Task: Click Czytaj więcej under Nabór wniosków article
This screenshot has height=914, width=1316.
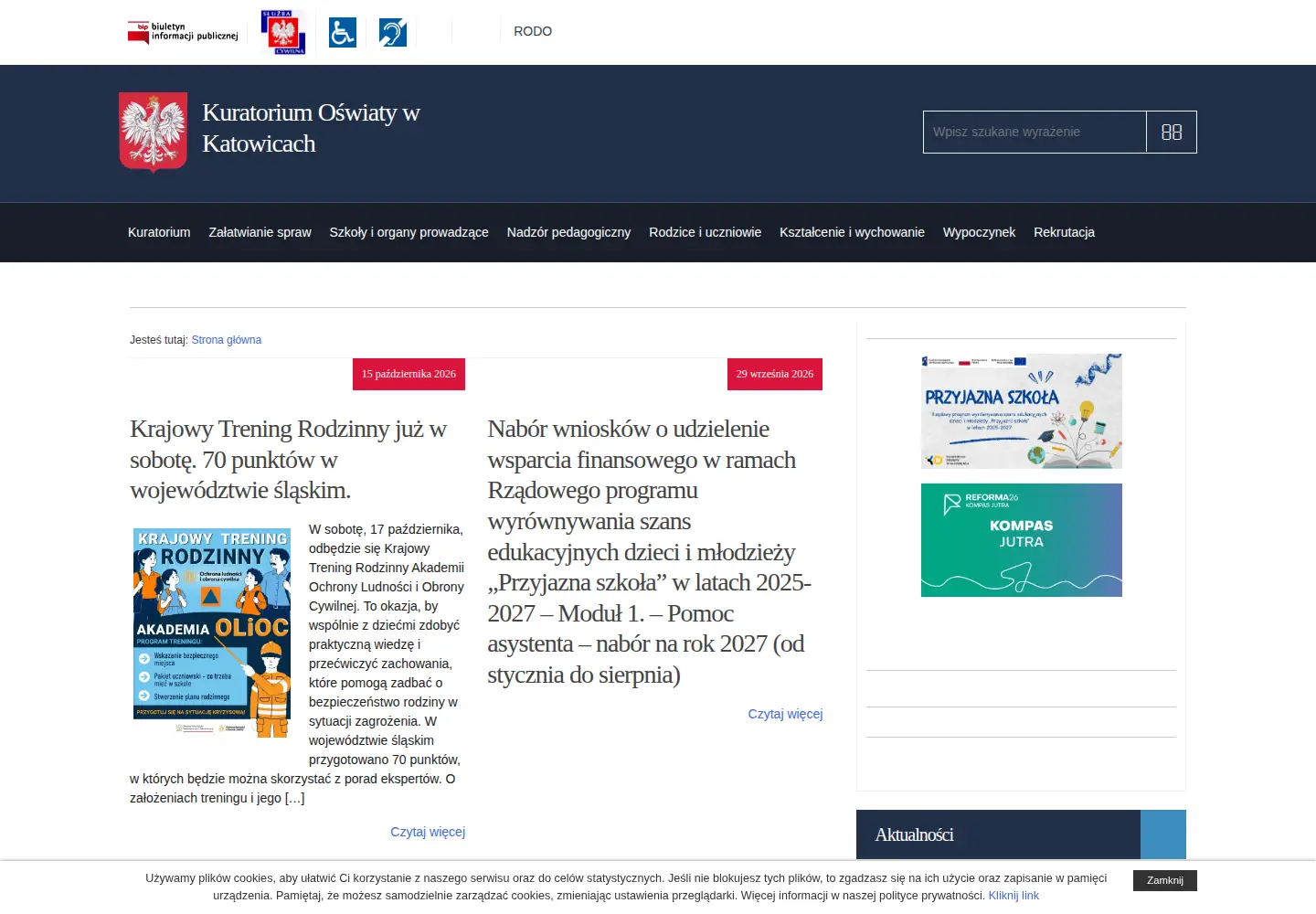Action: pyautogui.click(x=785, y=714)
